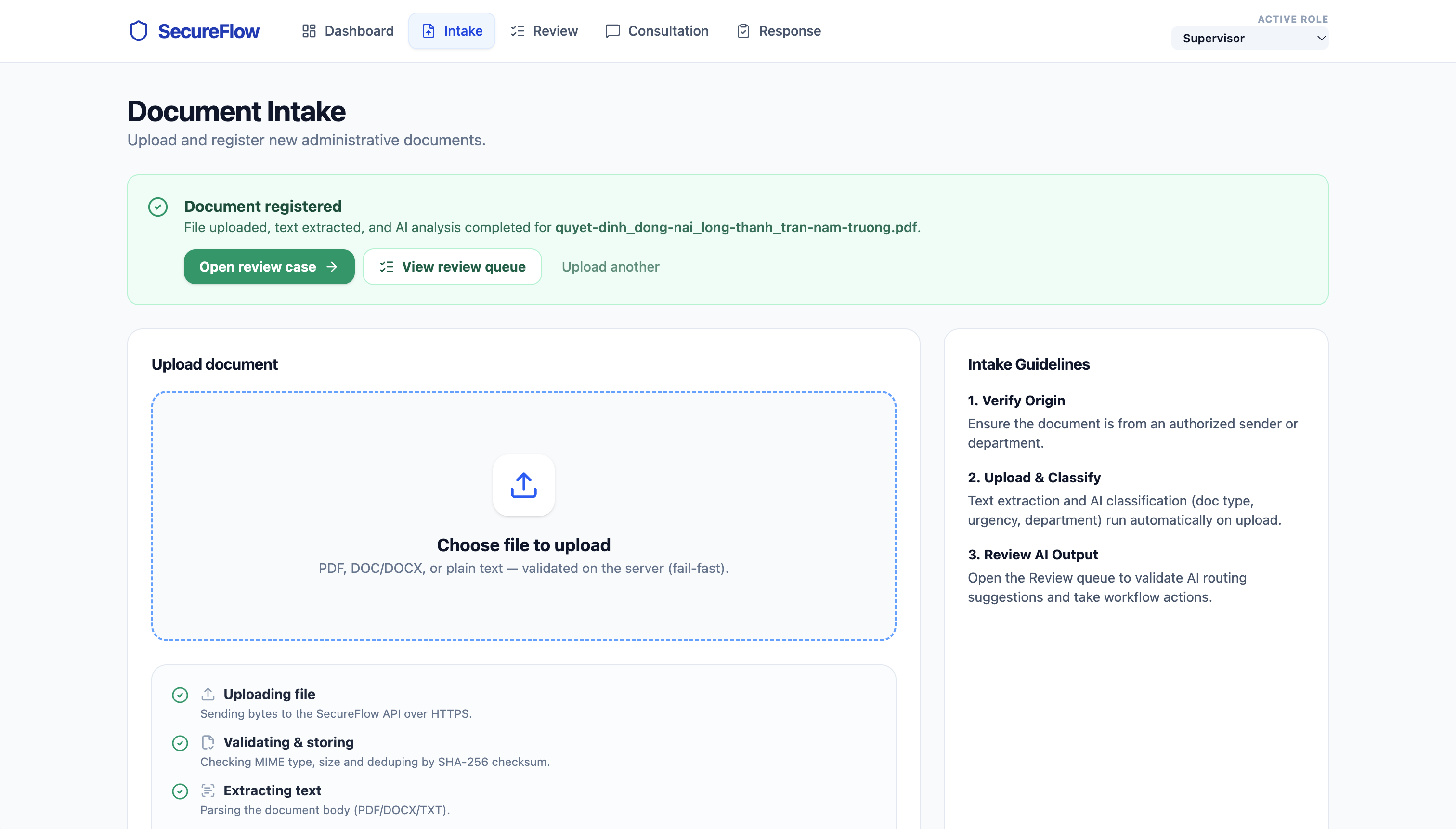The height and width of the screenshot is (829, 1456).
Task: Click the SecureFlow shield logo icon
Action: click(x=138, y=31)
